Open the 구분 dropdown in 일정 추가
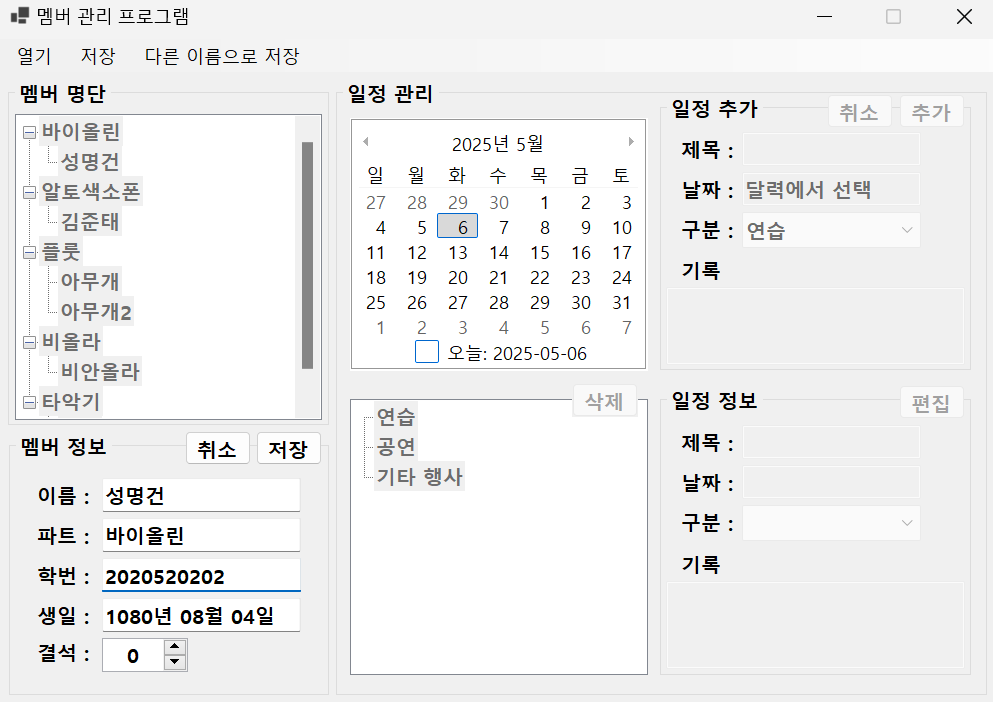This screenshot has width=993, height=702. pos(907,230)
